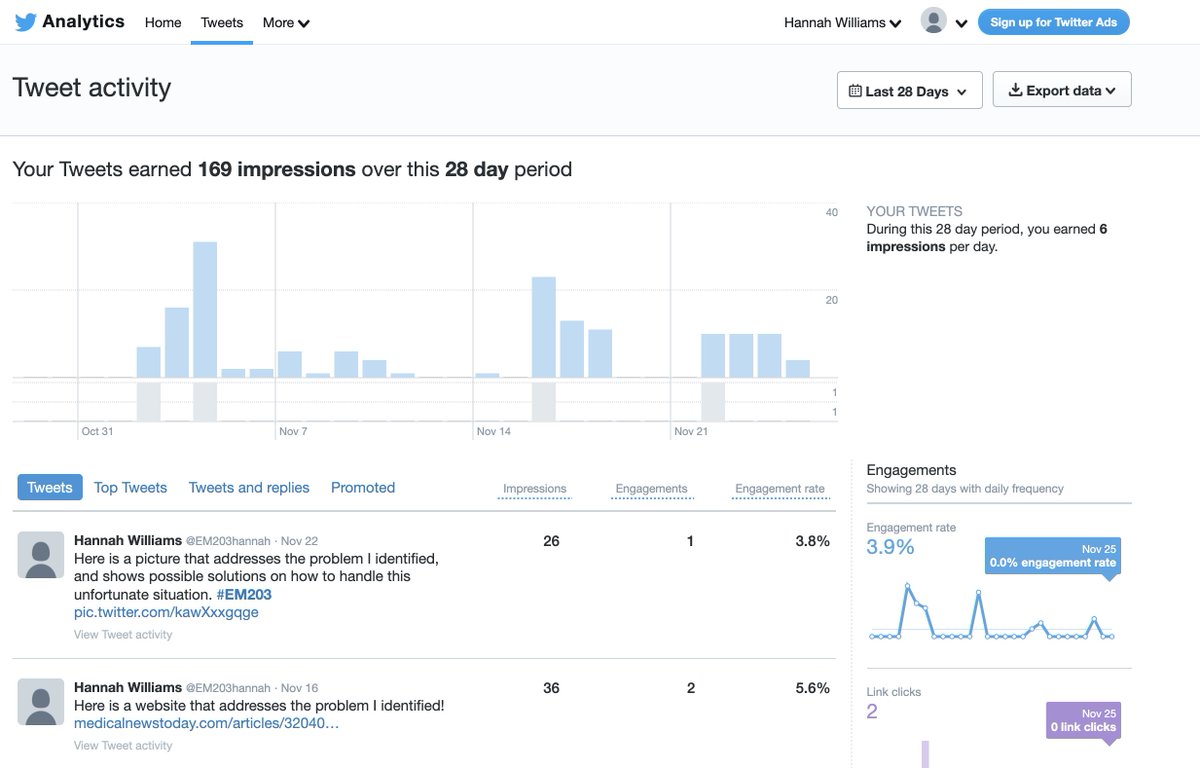Click the Hannah Williams name on Nov 22 tweet
This screenshot has width=1200, height=768.
pyautogui.click(x=128, y=540)
